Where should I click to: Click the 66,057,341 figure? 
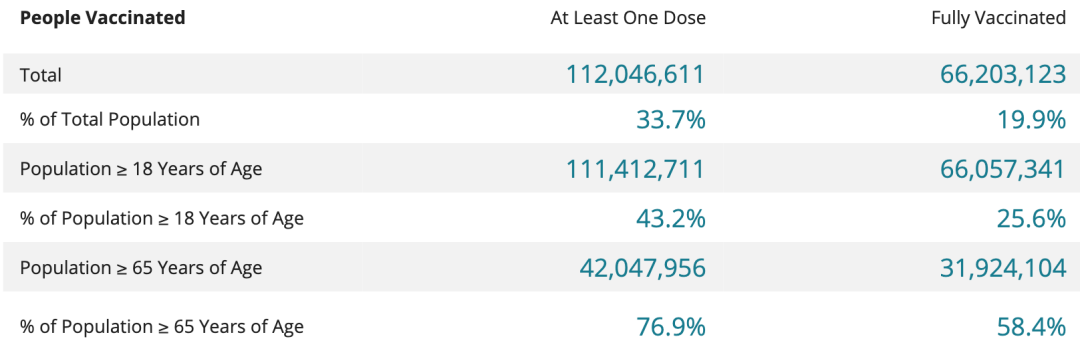click(1003, 169)
